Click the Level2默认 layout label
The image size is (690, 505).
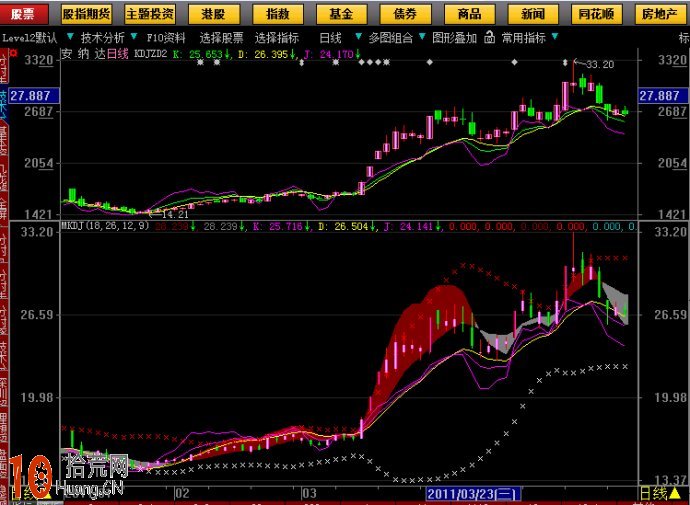pyautogui.click(x=29, y=38)
